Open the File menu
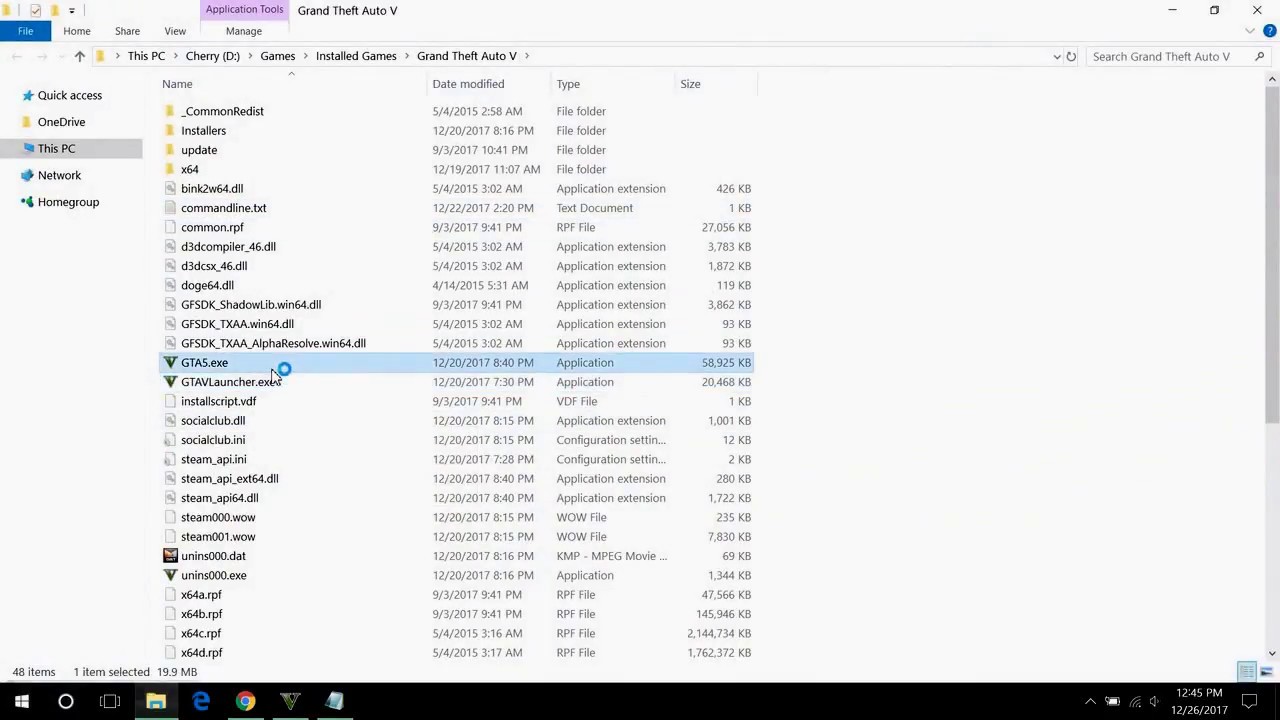1280x720 pixels. 25,31
